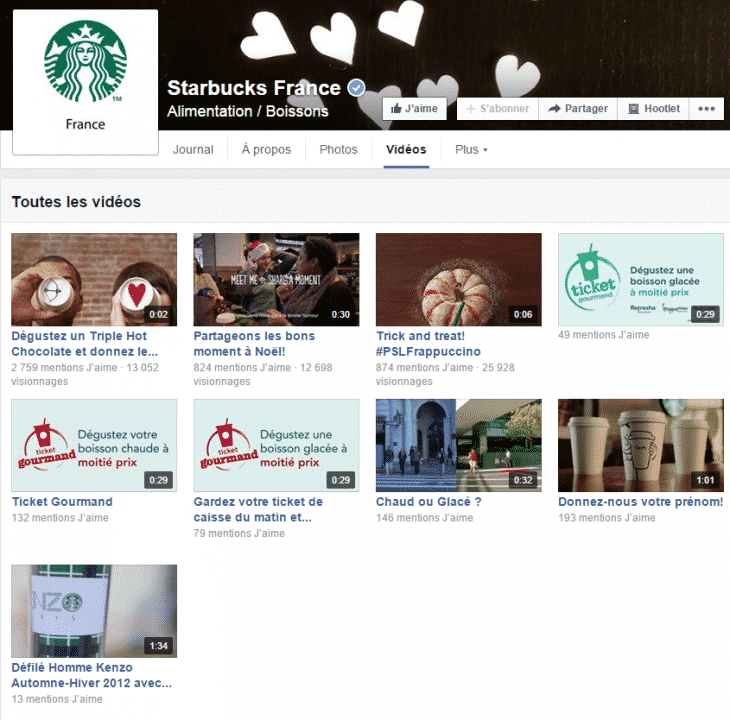Play the Donnez-nous votre prénom cups video
Screen dimensions: 730x720
tap(640, 445)
